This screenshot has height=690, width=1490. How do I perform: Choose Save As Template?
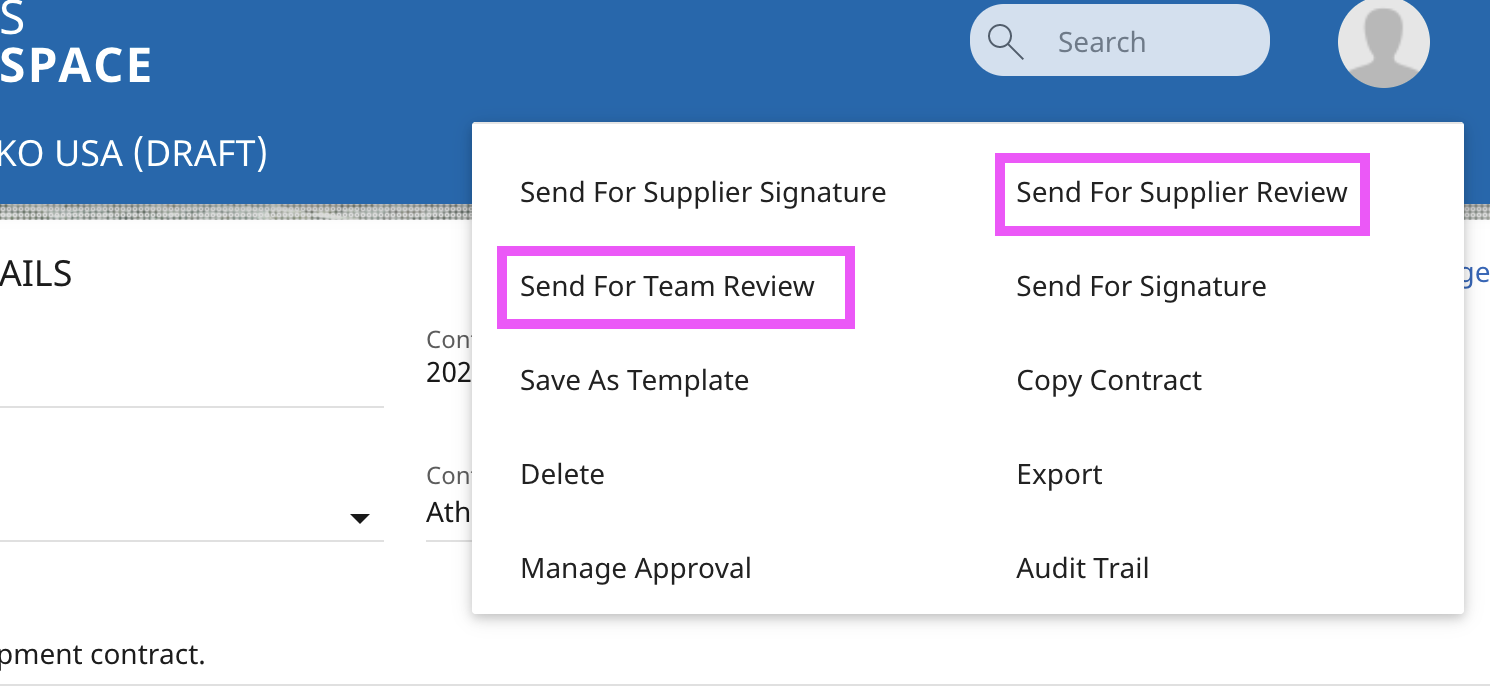click(634, 380)
